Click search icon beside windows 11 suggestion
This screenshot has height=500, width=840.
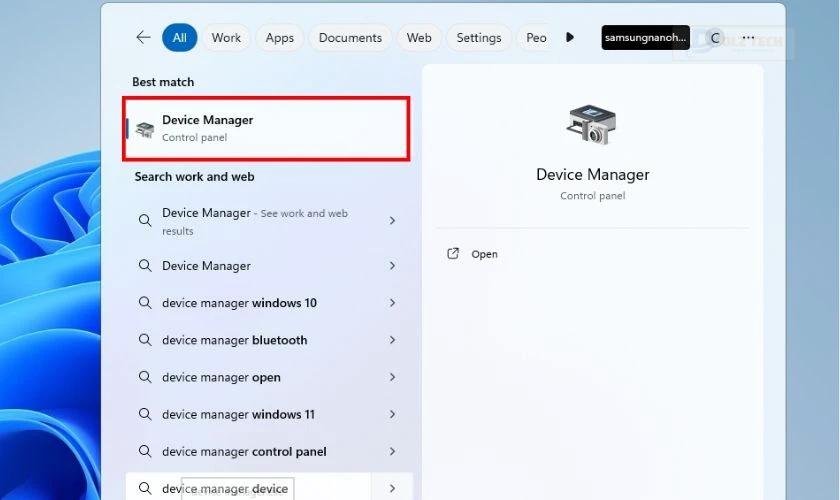[x=145, y=414]
